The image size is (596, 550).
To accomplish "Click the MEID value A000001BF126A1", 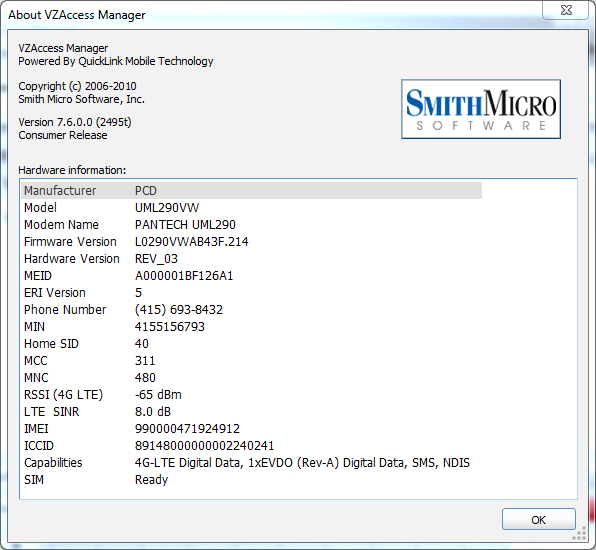I will pyautogui.click(x=184, y=276).
